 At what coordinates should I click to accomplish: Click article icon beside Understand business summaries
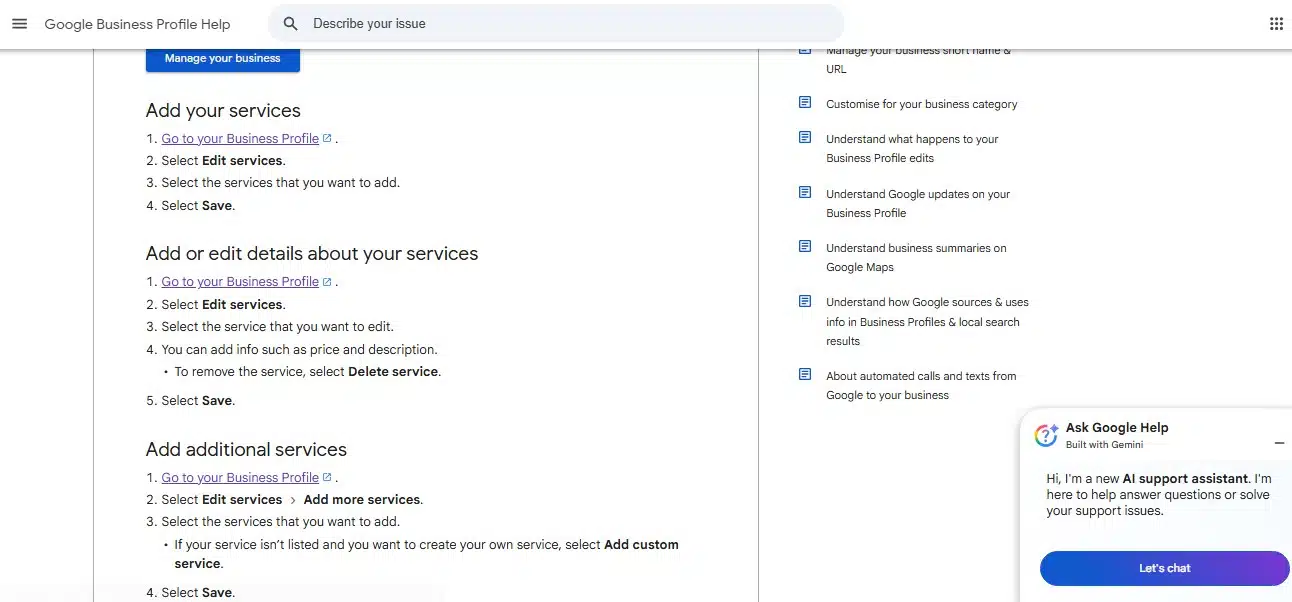[x=805, y=247]
